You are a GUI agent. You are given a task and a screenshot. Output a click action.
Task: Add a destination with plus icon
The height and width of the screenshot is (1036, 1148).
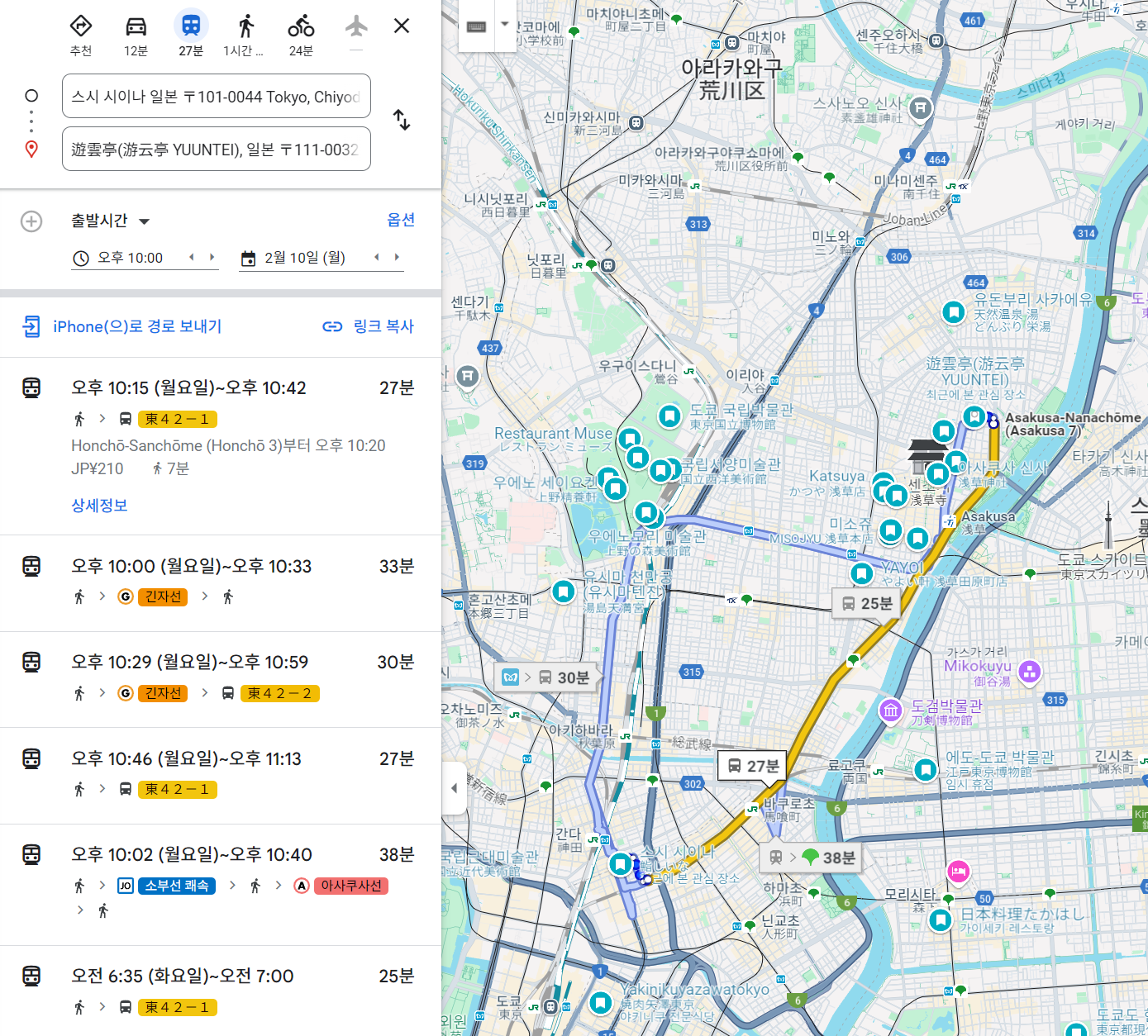click(x=31, y=221)
